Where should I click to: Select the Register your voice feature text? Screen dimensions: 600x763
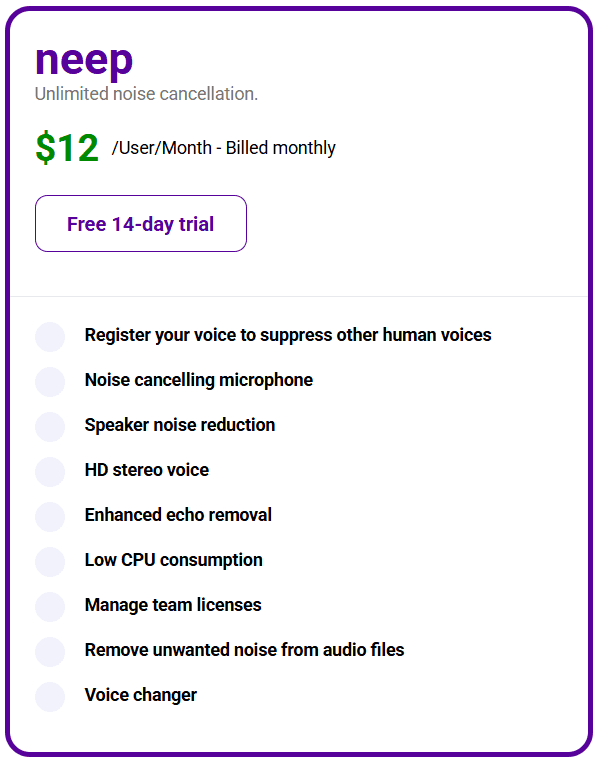[x=288, y=335]
